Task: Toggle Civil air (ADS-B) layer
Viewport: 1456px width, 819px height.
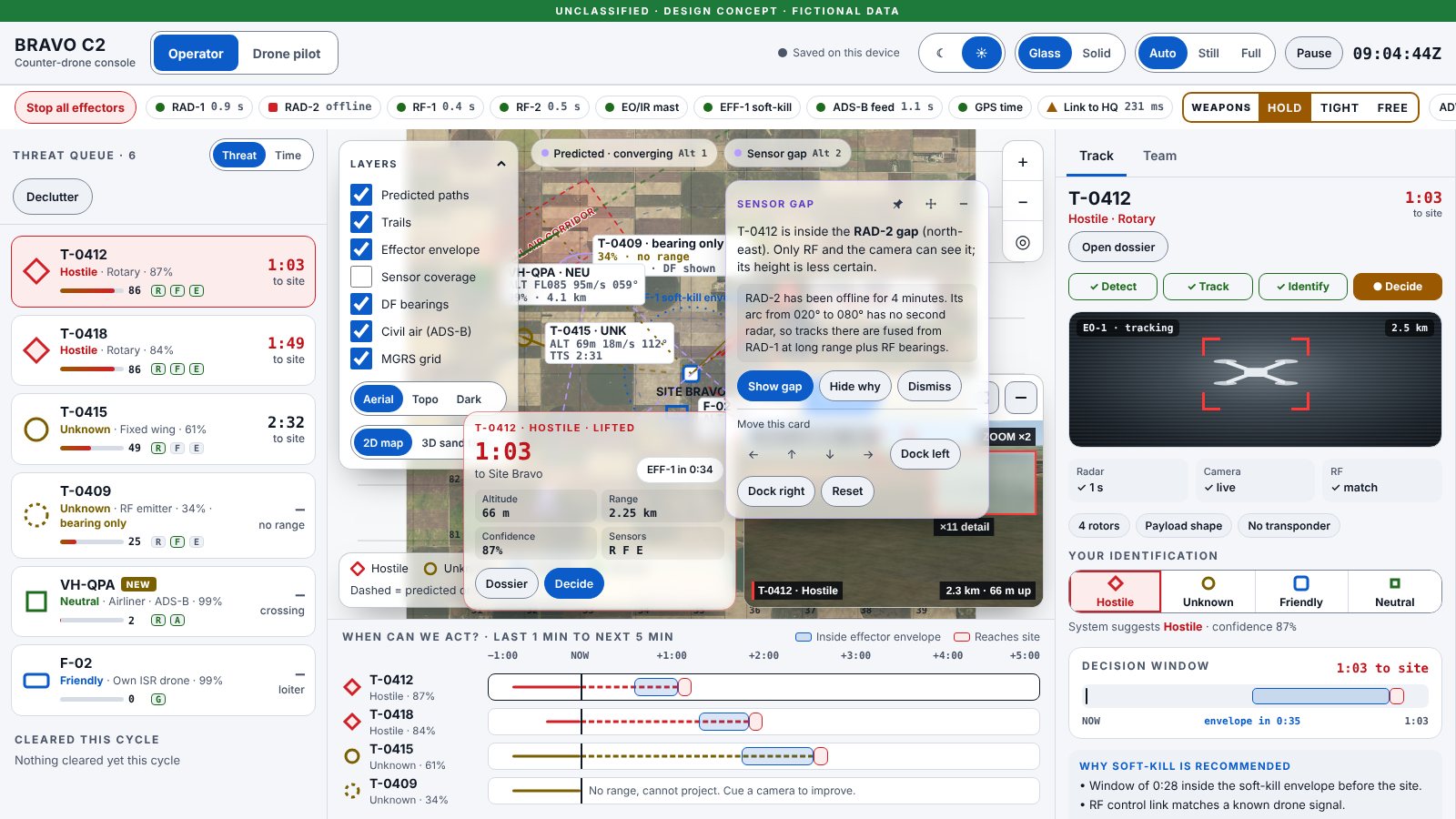Action: tap(361, 331)
